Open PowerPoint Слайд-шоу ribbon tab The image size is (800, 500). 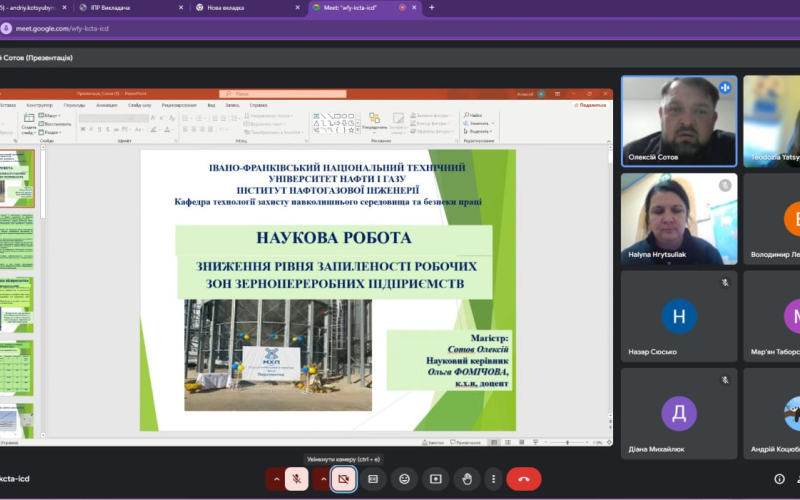140,105
